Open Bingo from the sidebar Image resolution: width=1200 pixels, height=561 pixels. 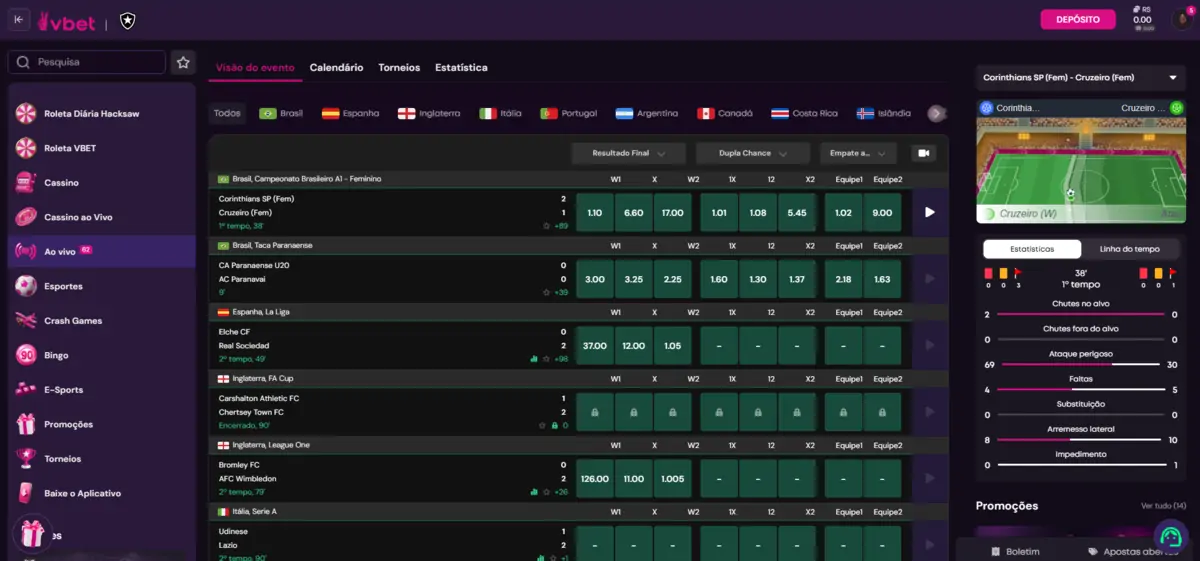coord(100,355)
